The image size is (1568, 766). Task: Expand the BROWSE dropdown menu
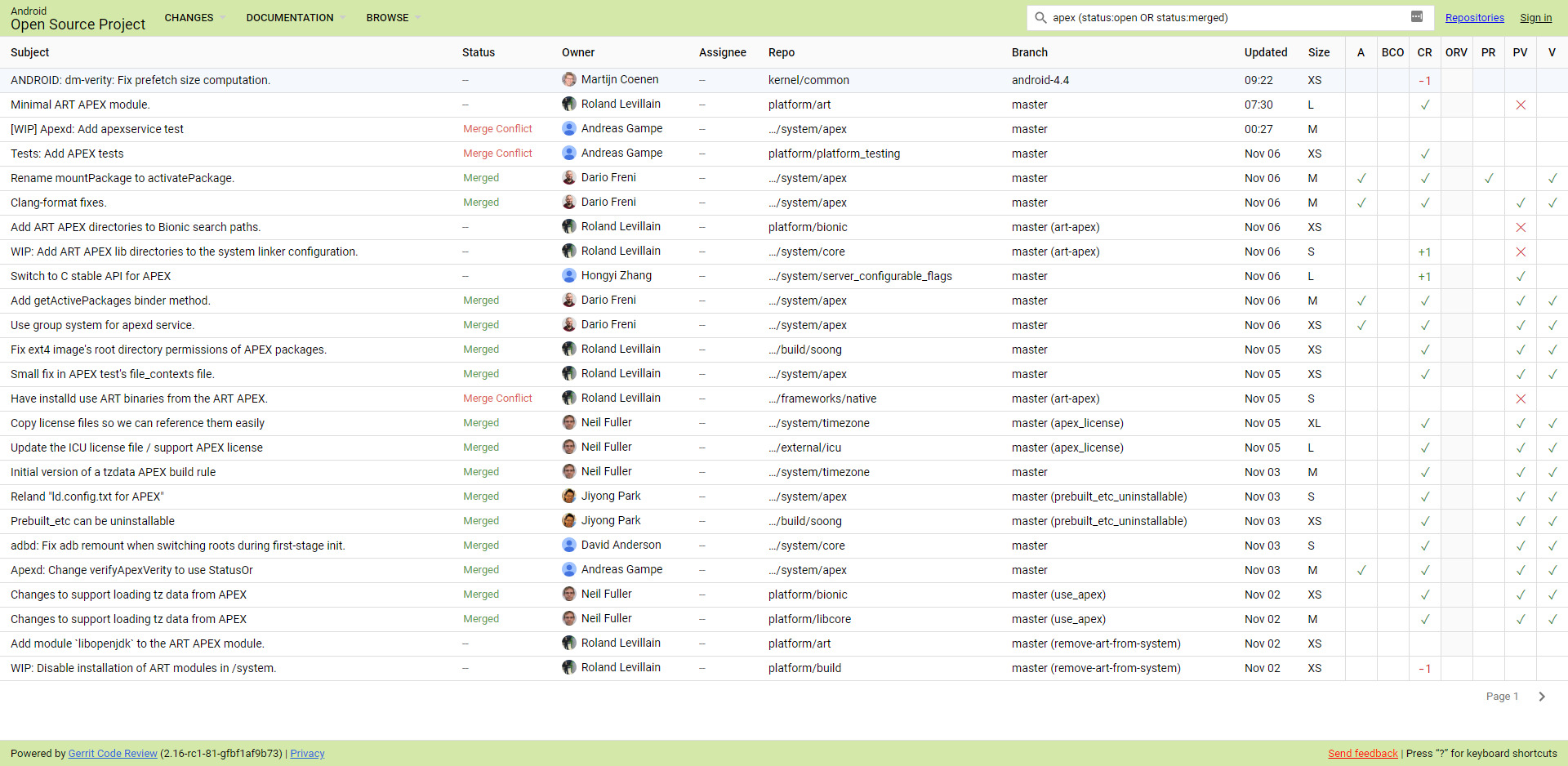(393, 17)
